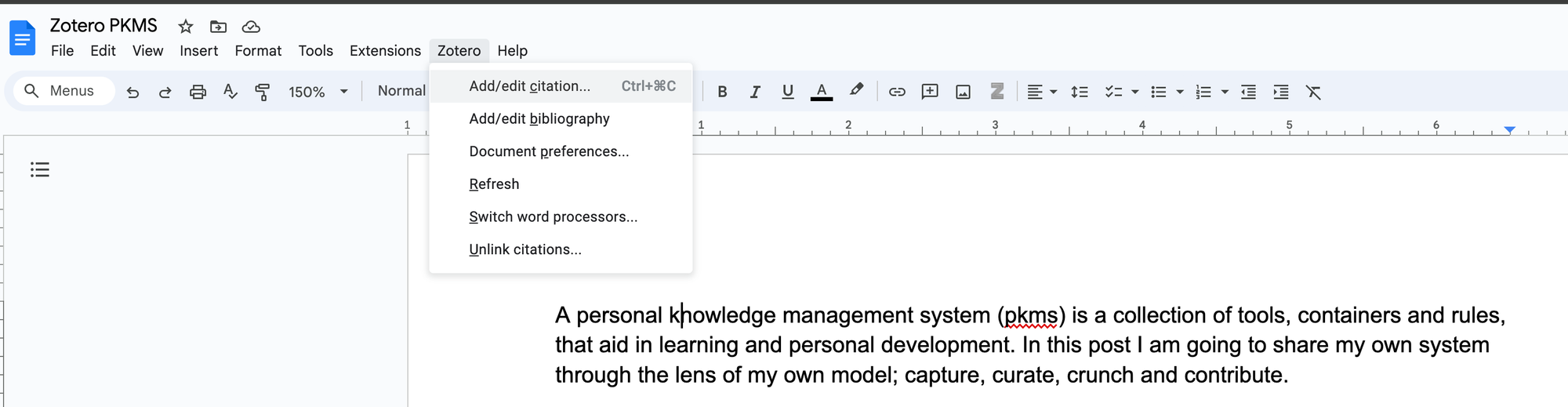Click the add comment icon
1568x407 pixels.
click(930, 92)
